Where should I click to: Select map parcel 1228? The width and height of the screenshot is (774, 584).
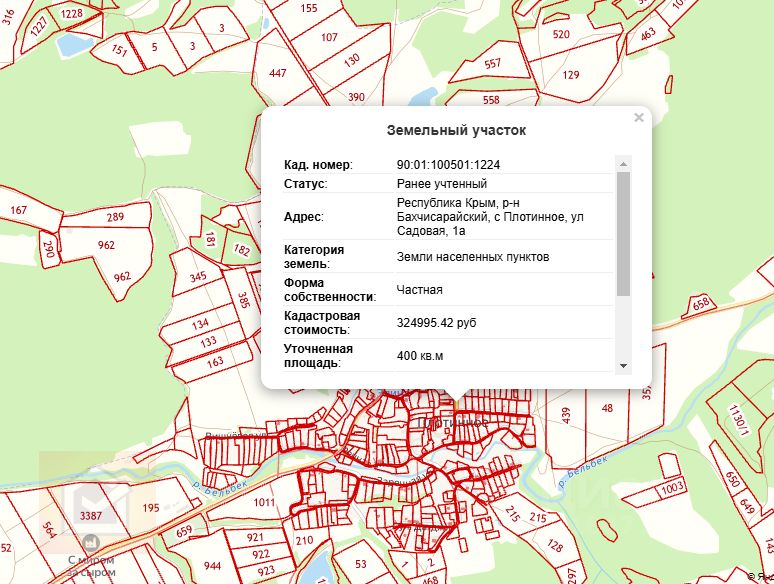click(x=72, y=13)
